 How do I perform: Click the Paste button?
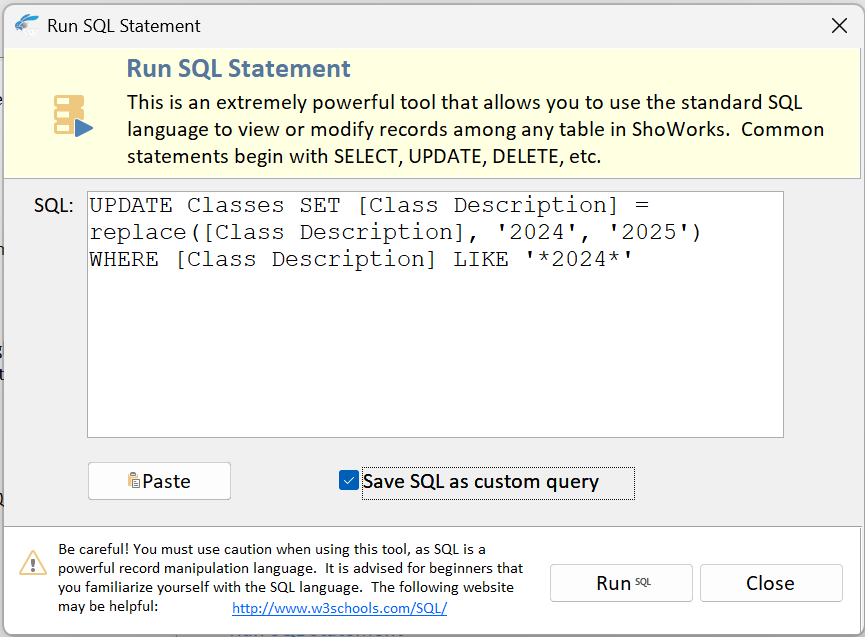159,481
